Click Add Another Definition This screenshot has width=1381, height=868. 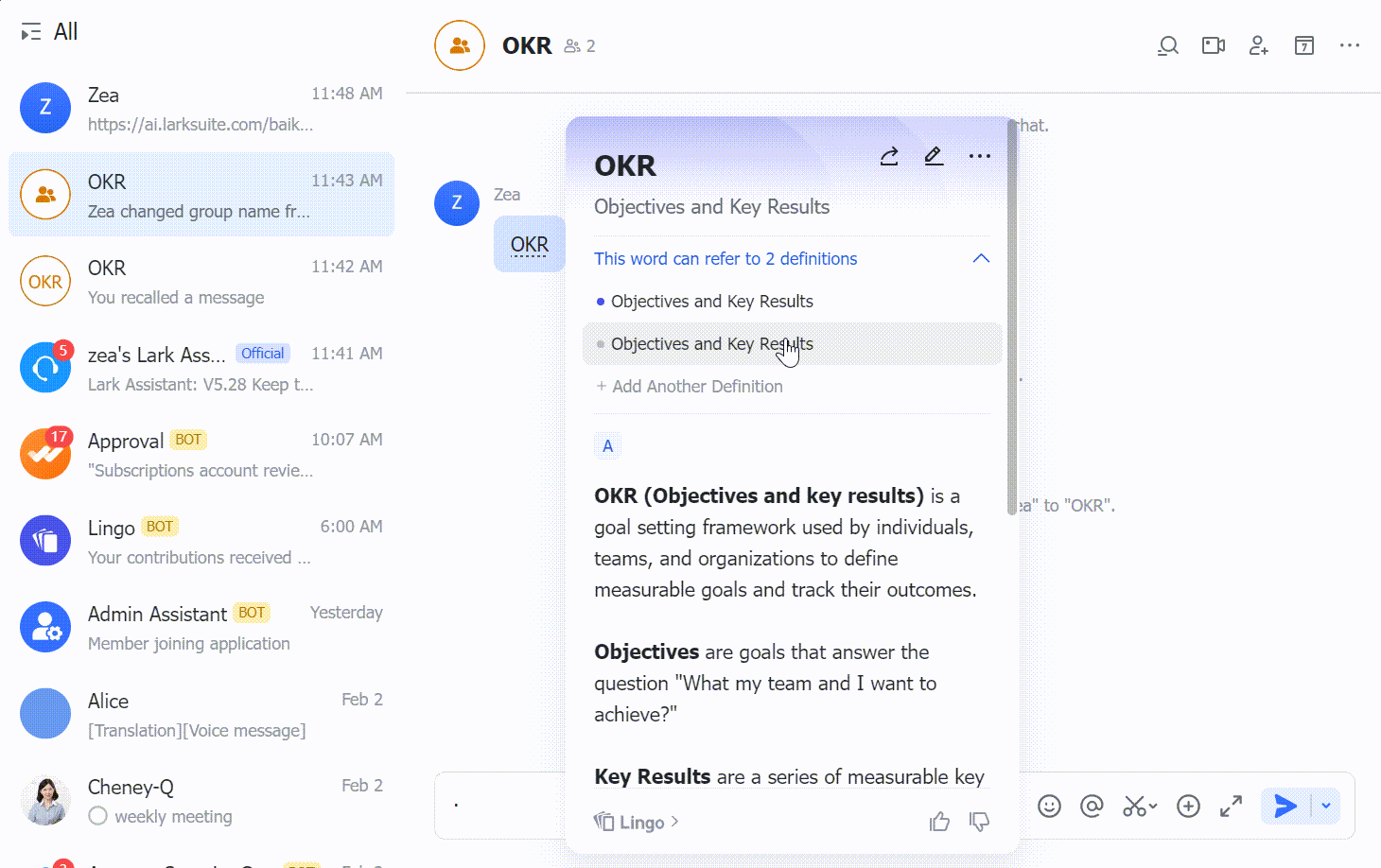tap(689, 386)
